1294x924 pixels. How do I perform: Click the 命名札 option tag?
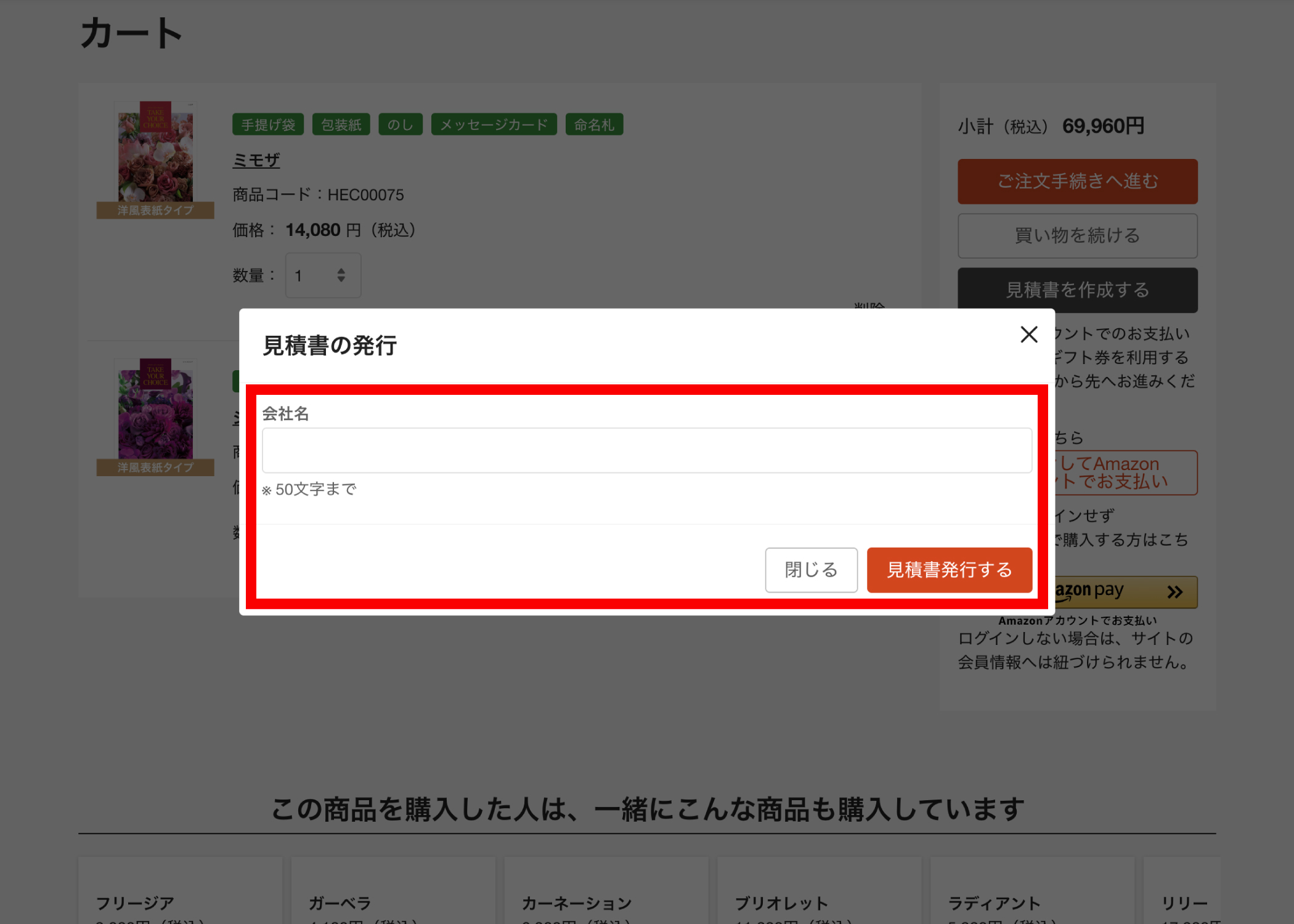(x=593, y=124)
